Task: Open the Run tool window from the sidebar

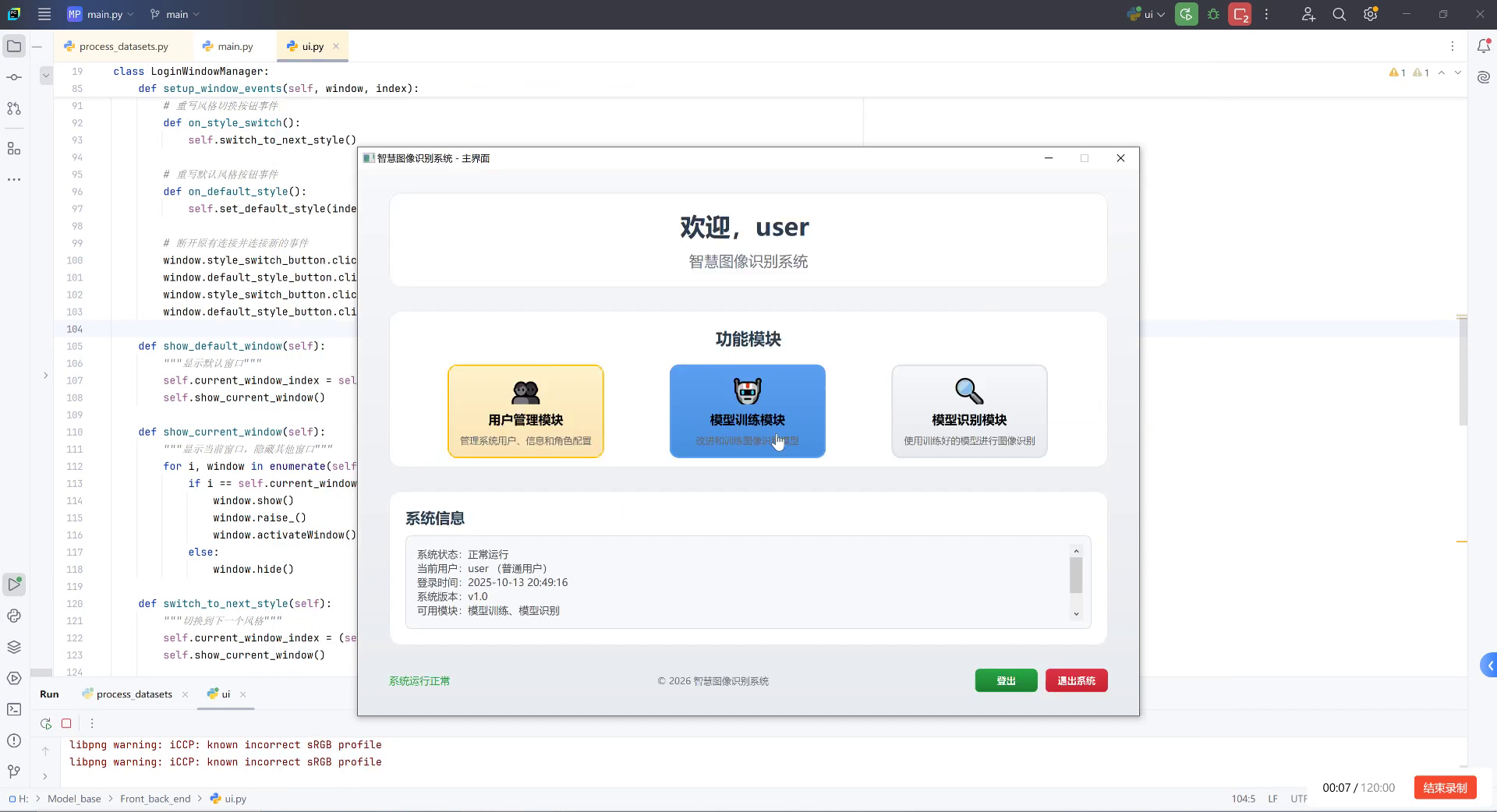Action: pyautogui.click(x=14, y=585)
